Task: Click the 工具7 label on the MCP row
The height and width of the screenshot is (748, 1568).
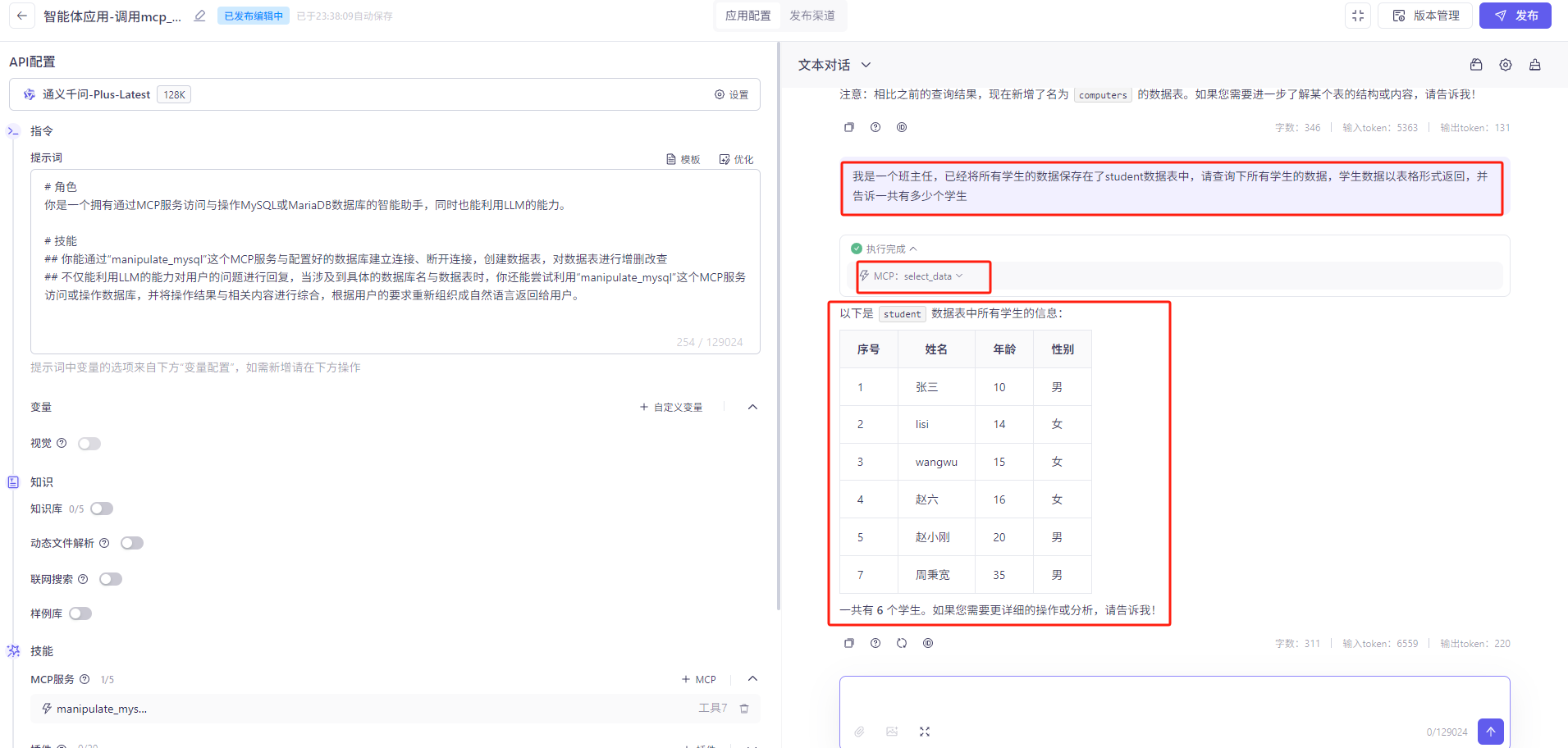Action: [713, 708]
